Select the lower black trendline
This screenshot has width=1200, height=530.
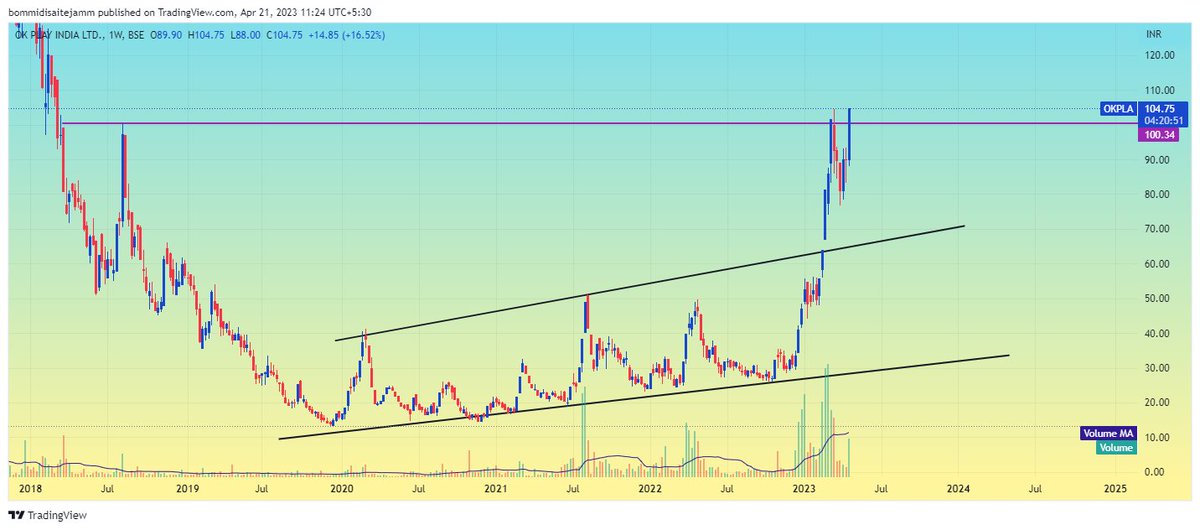pos(644,397)
